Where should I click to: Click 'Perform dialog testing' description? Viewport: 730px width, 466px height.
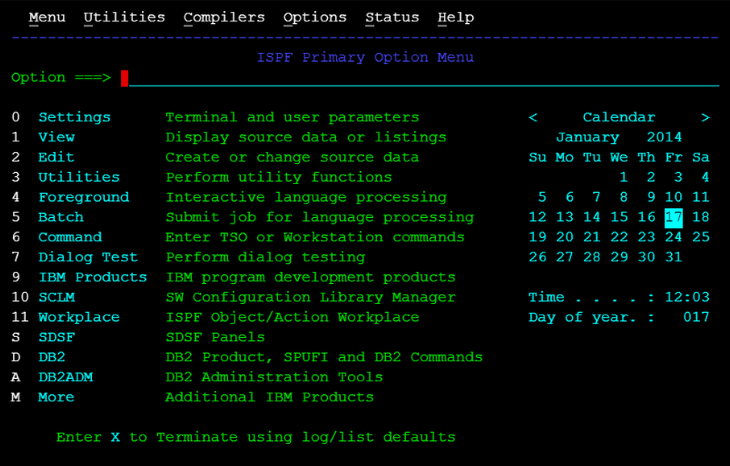(265, 257)
